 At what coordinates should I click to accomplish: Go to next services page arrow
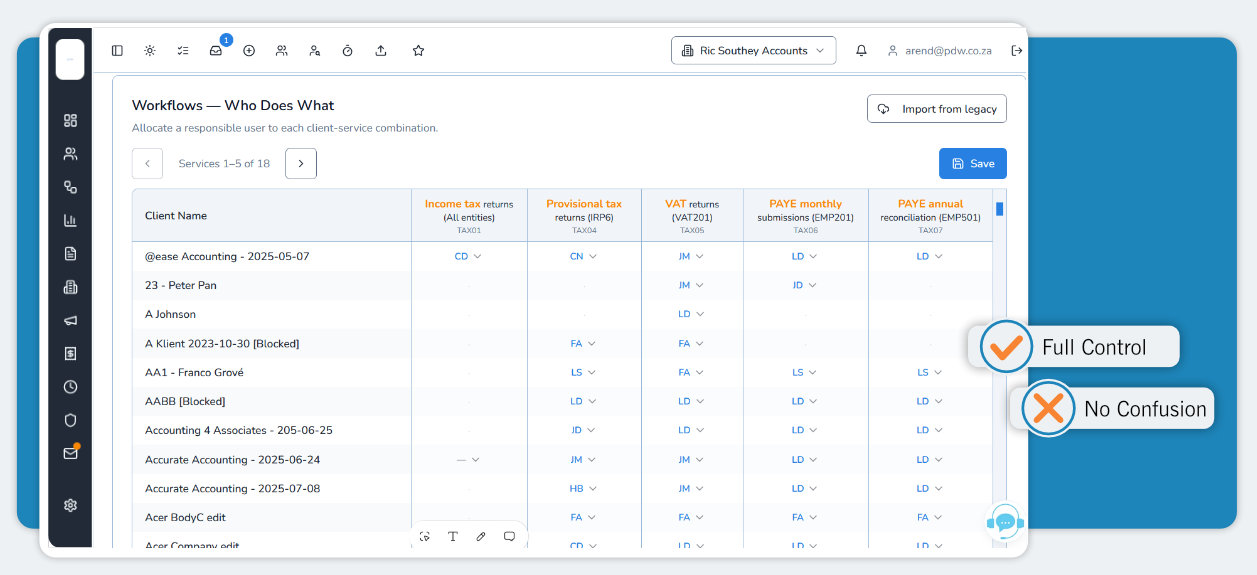point(301,164)
